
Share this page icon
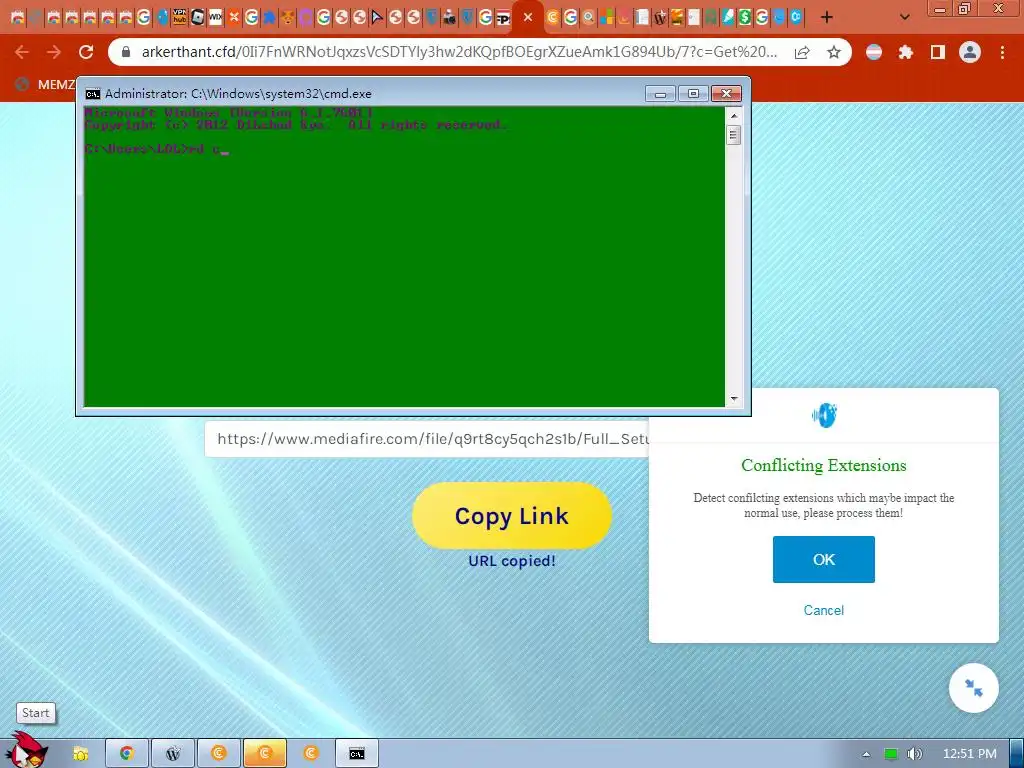pyautogui.click(x=802, y=52)
